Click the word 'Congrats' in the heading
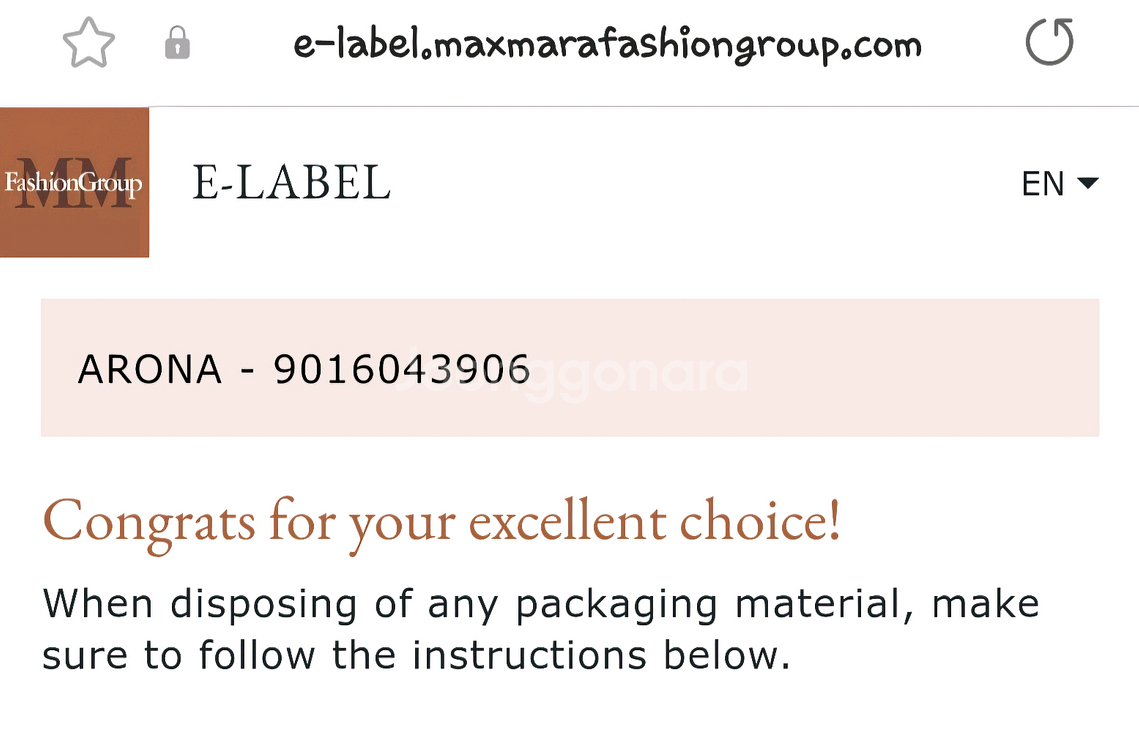Screen dimensions: 1139x750 pos(149,521)
